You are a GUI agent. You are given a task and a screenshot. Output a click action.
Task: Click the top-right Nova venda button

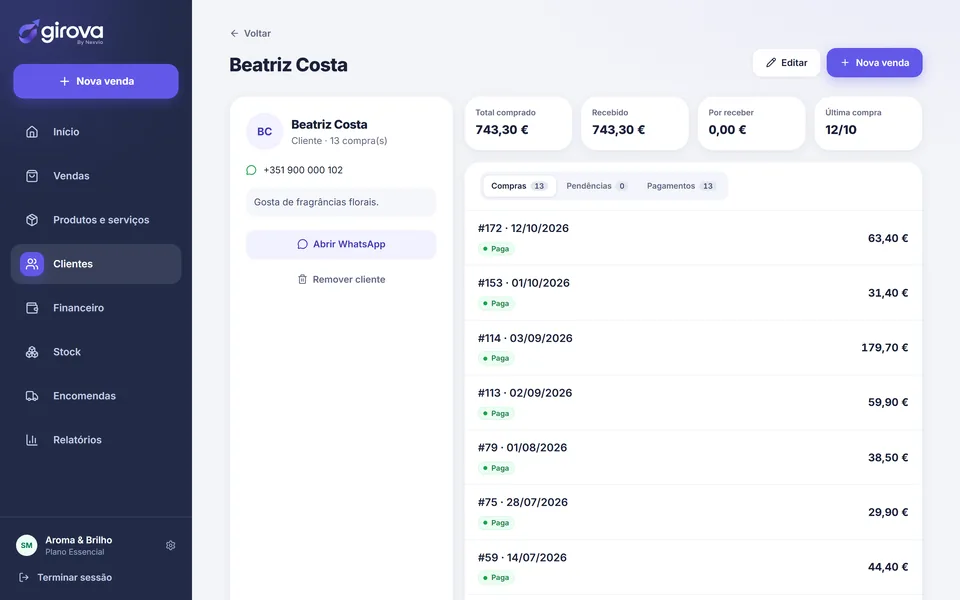click(874, 62)
